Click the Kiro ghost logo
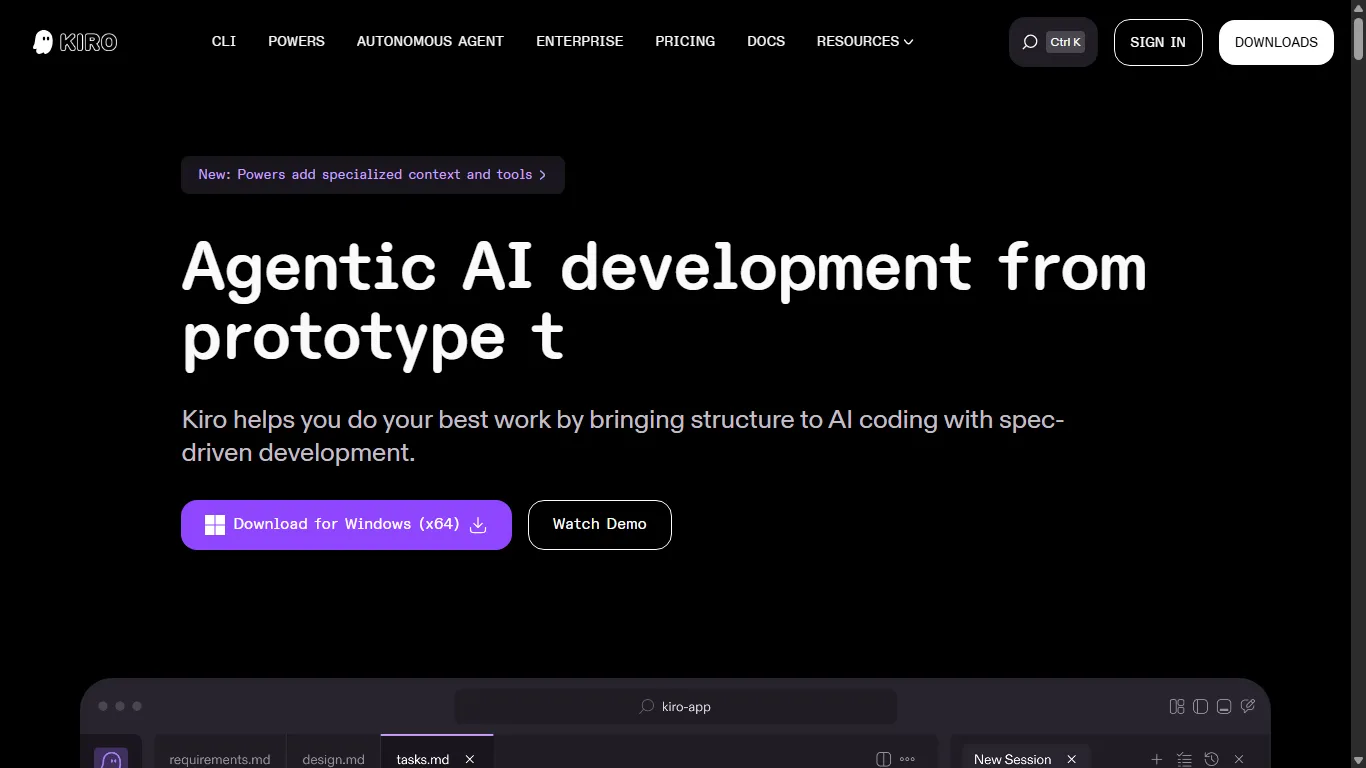1366x768 pixels. [x=43, y=42]
